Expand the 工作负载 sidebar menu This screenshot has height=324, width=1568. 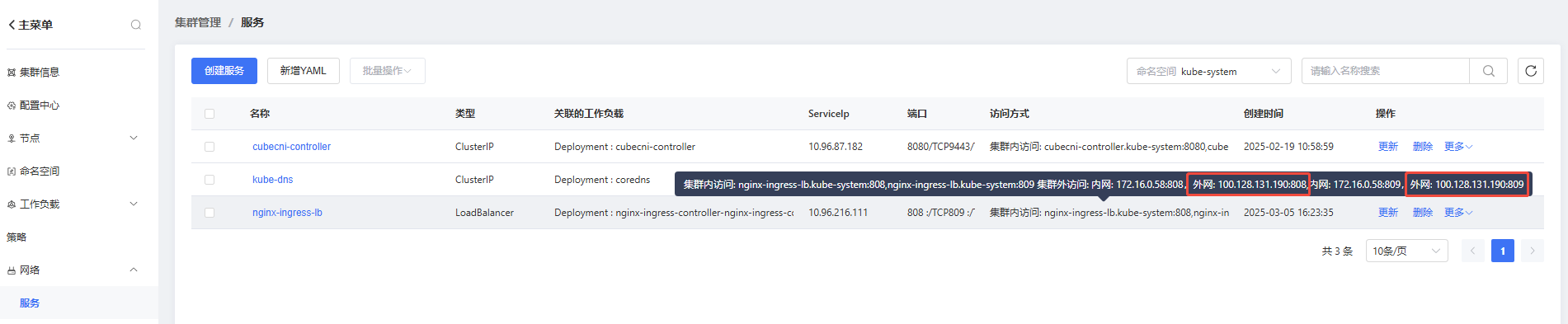[x=73, y=204]
